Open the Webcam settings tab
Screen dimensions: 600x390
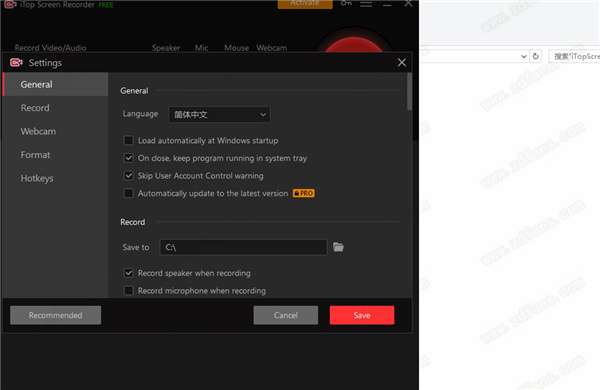(x=55, y=131)
